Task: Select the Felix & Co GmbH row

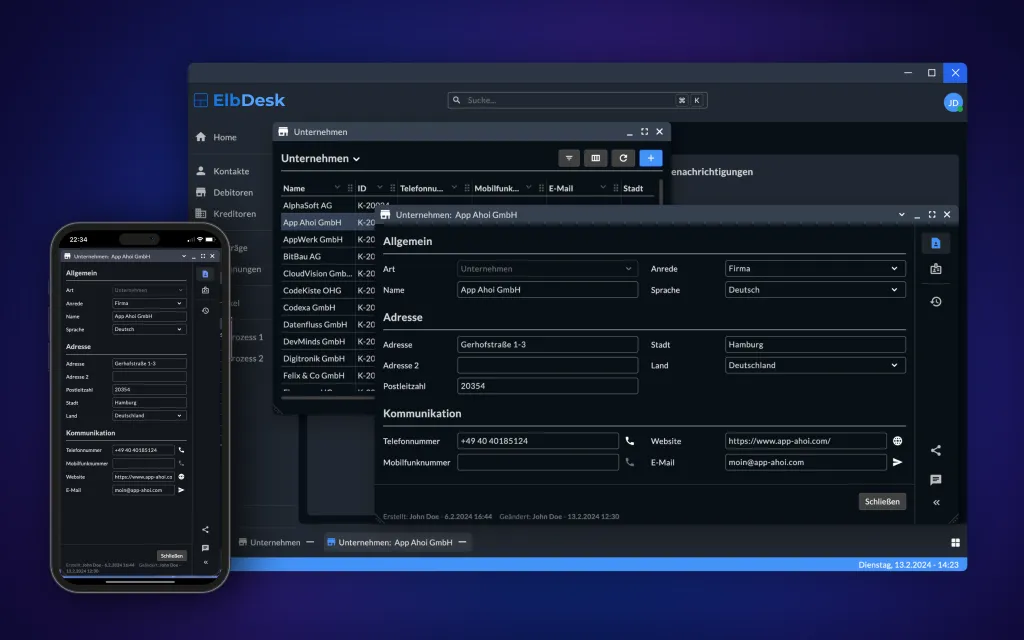Action: [x=328, y=375]
